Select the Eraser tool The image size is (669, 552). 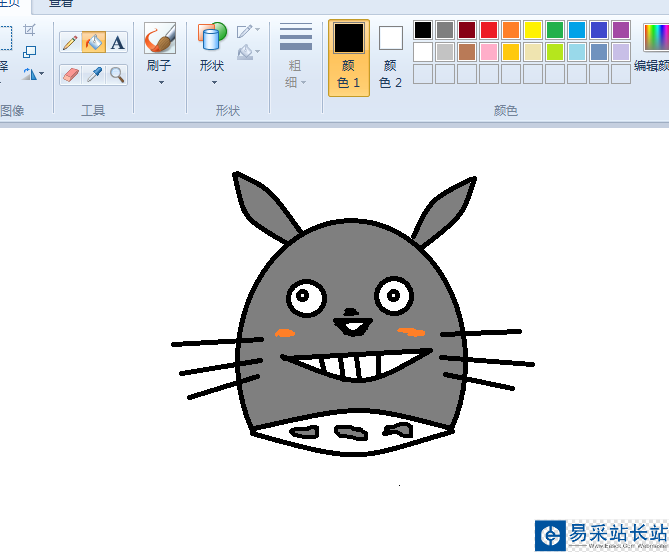(70, 74)
